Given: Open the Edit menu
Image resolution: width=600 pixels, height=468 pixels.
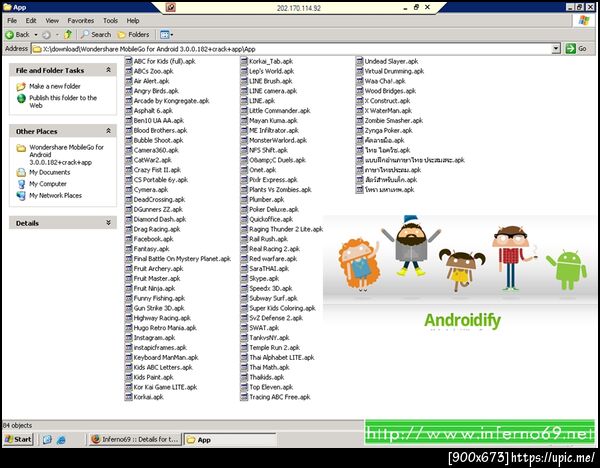Looking at the screenshot, I should (x=31, y=21).
